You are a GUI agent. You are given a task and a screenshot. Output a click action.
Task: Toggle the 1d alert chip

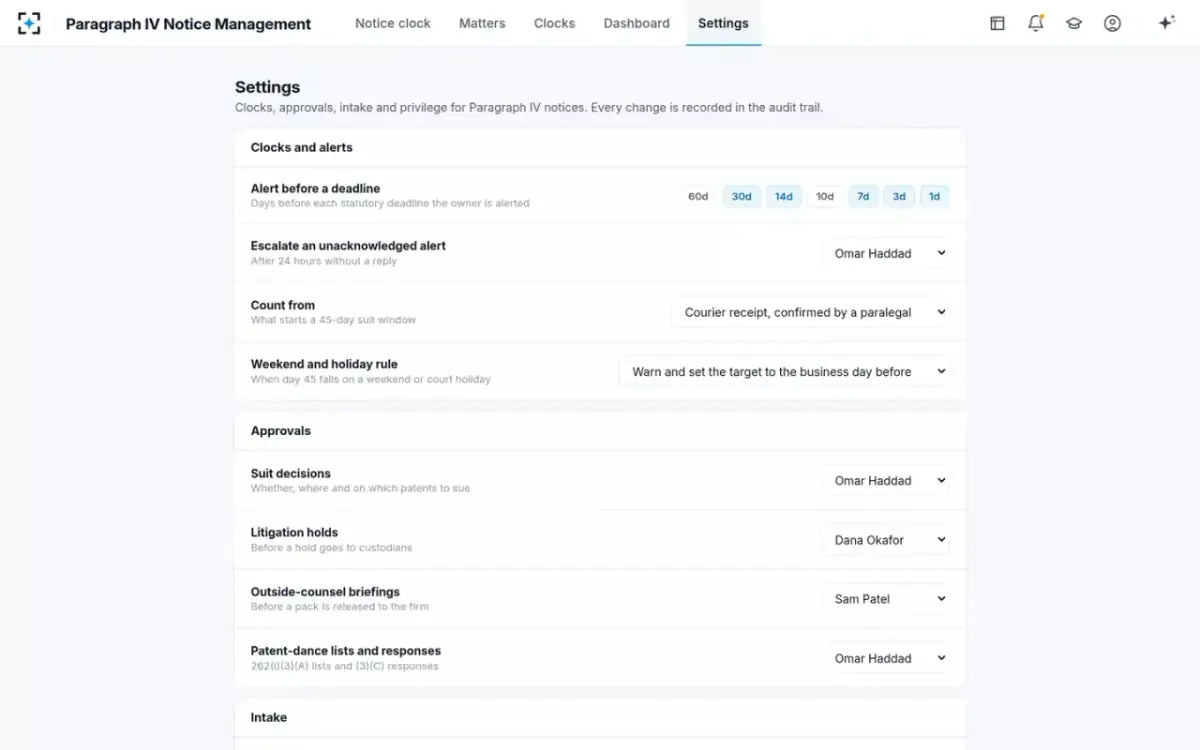934,196
